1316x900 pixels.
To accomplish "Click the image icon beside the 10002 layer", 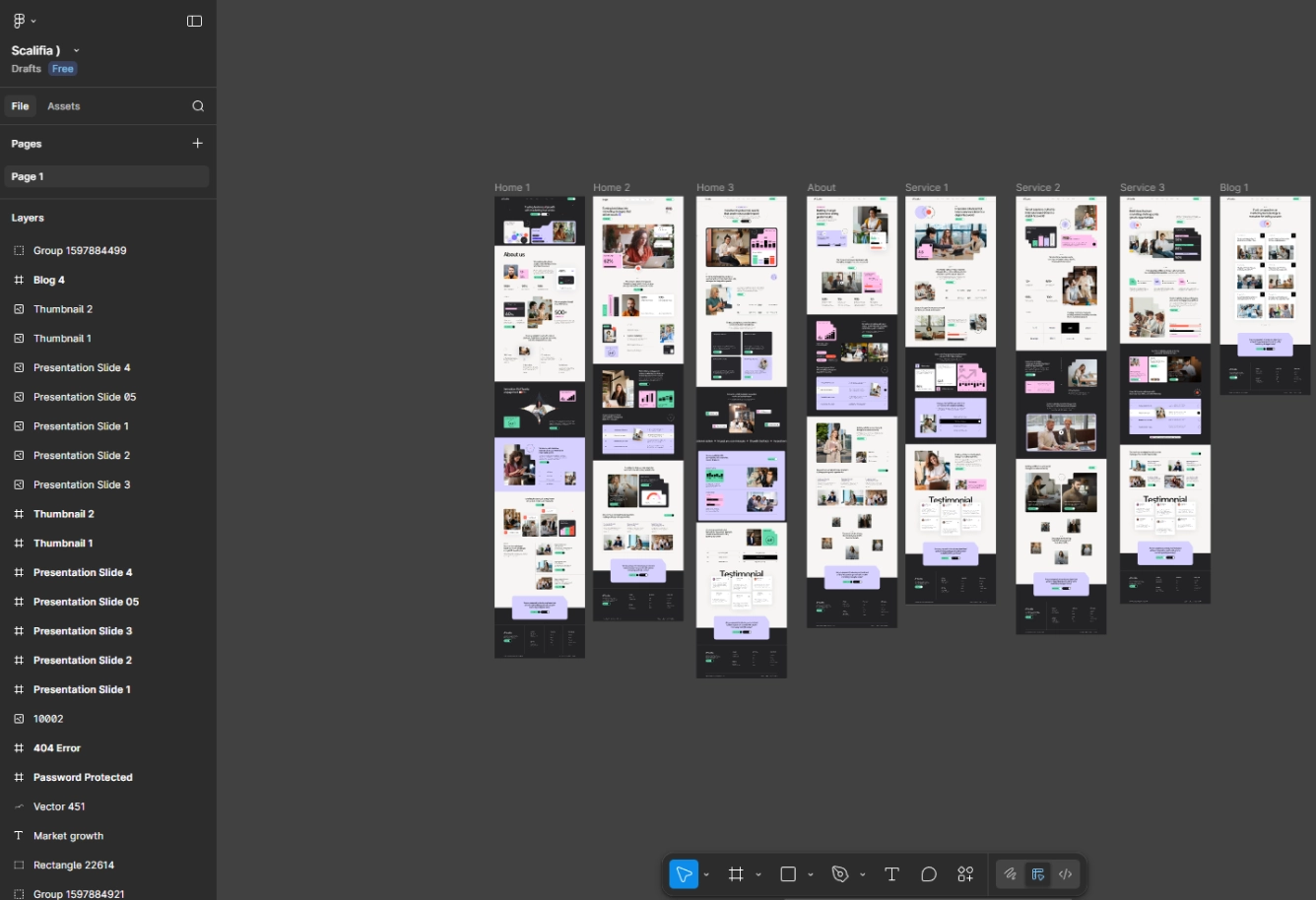I will click(19, 719).
